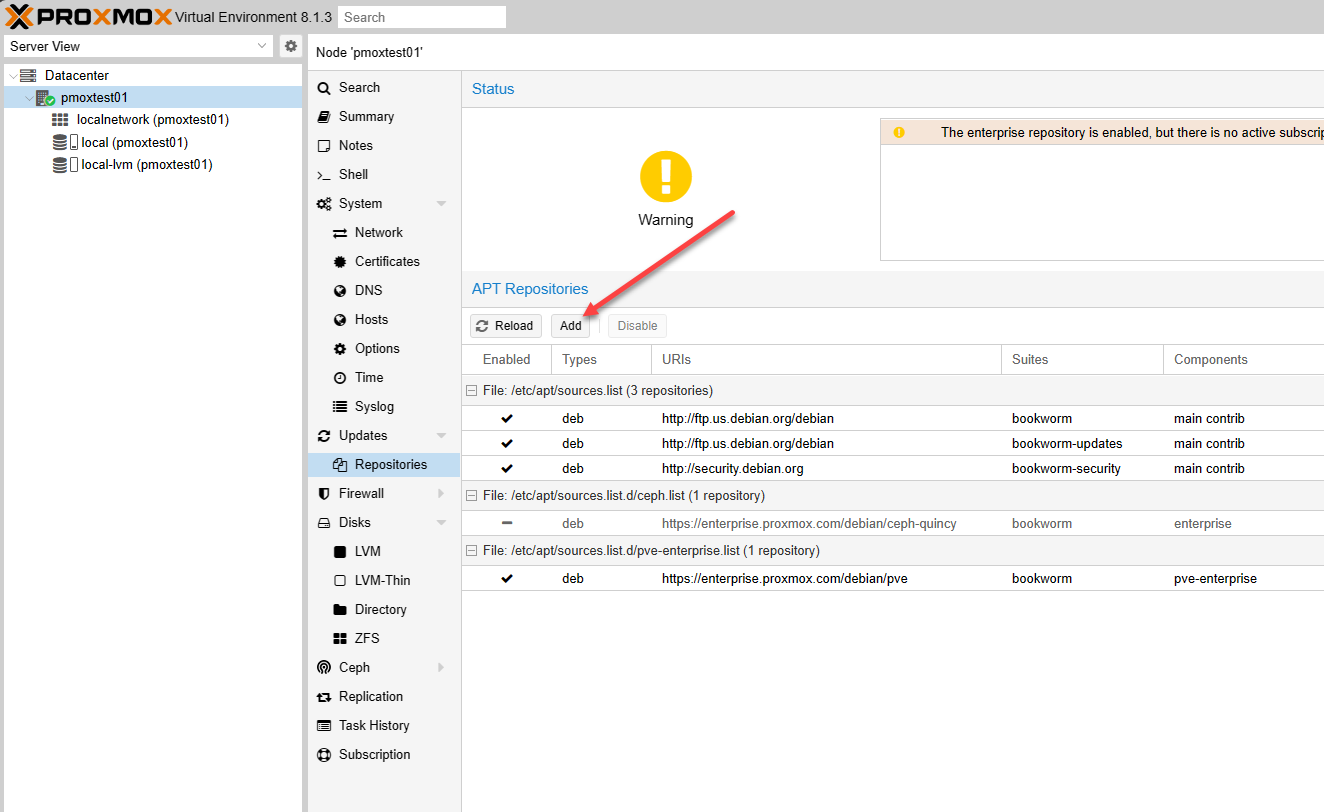Screen dimensions: 1324x812
Task: Click enabled checkmark for bookworm-updates repository
Action: (507, 444)
